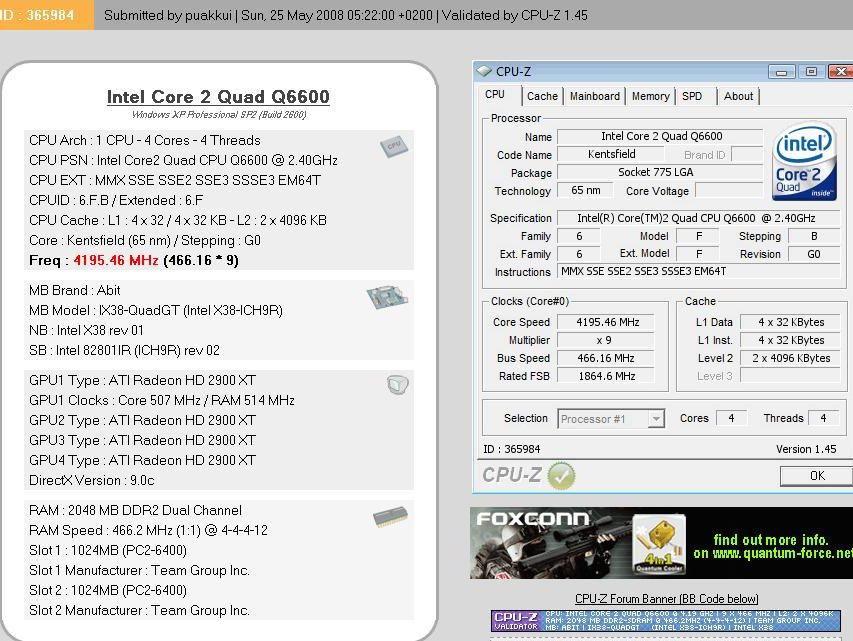Open the Cache tab in CPU-Z
Viewport: 853px width, 641px height.
tap(542, 96)
